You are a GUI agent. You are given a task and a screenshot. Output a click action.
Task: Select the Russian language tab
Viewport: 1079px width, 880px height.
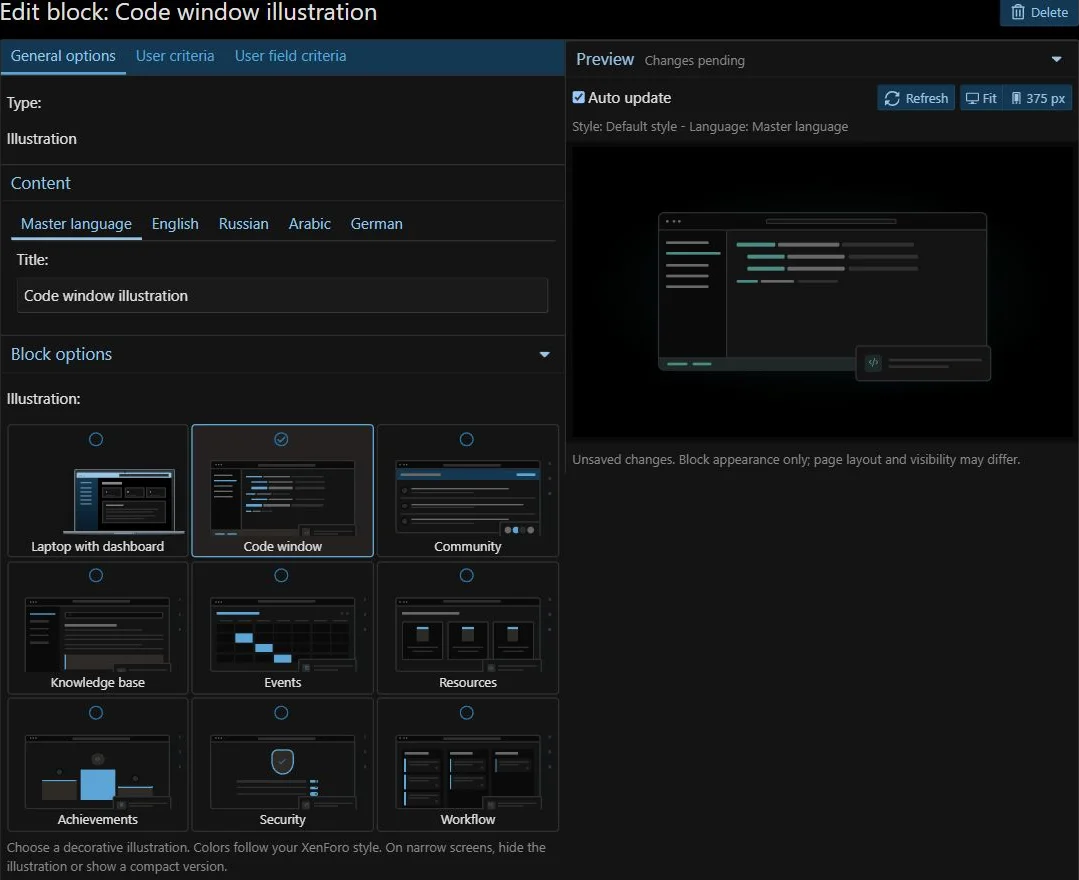coord(244,224)
